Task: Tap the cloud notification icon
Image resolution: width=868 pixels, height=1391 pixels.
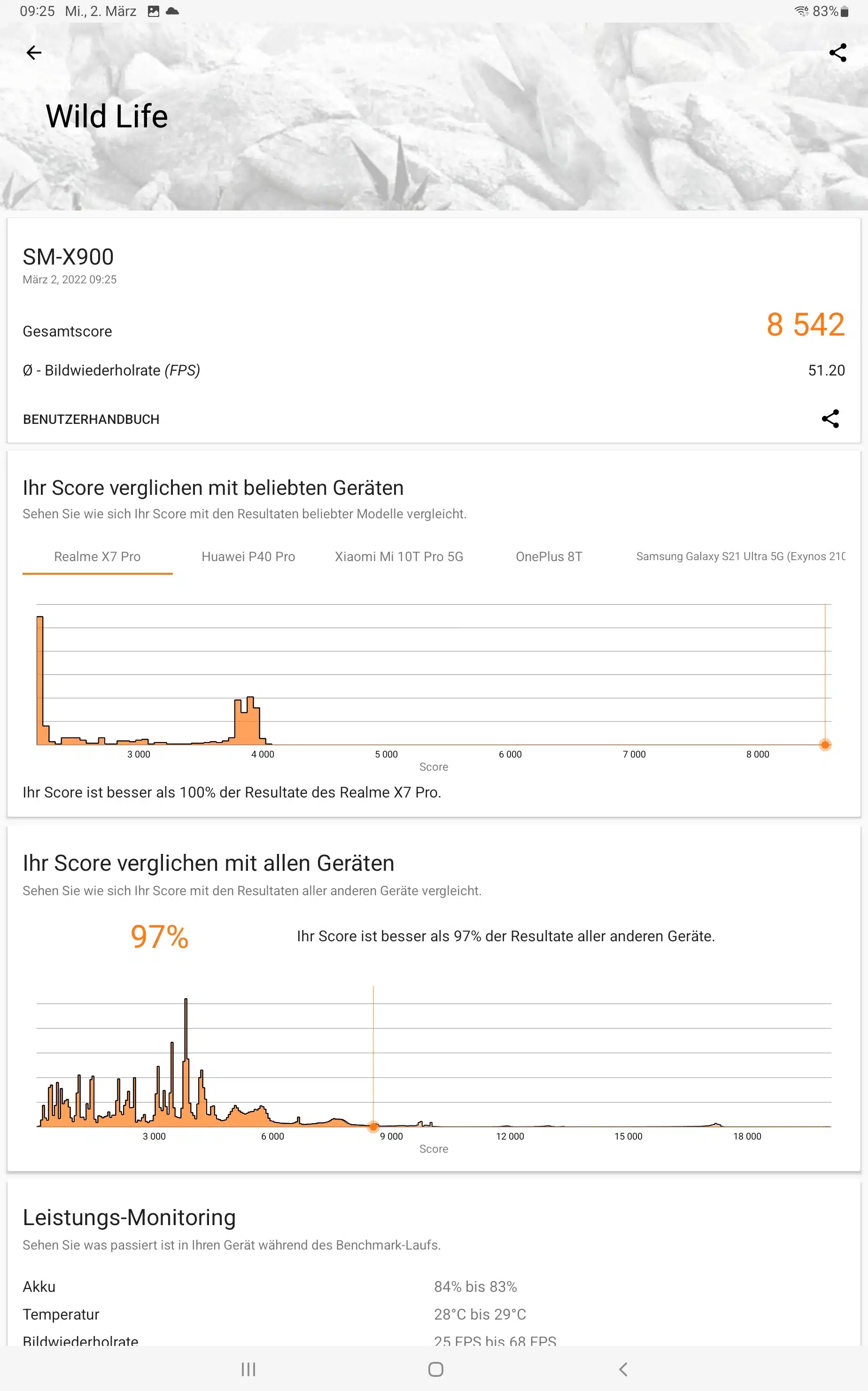Action: click(172, 11)
